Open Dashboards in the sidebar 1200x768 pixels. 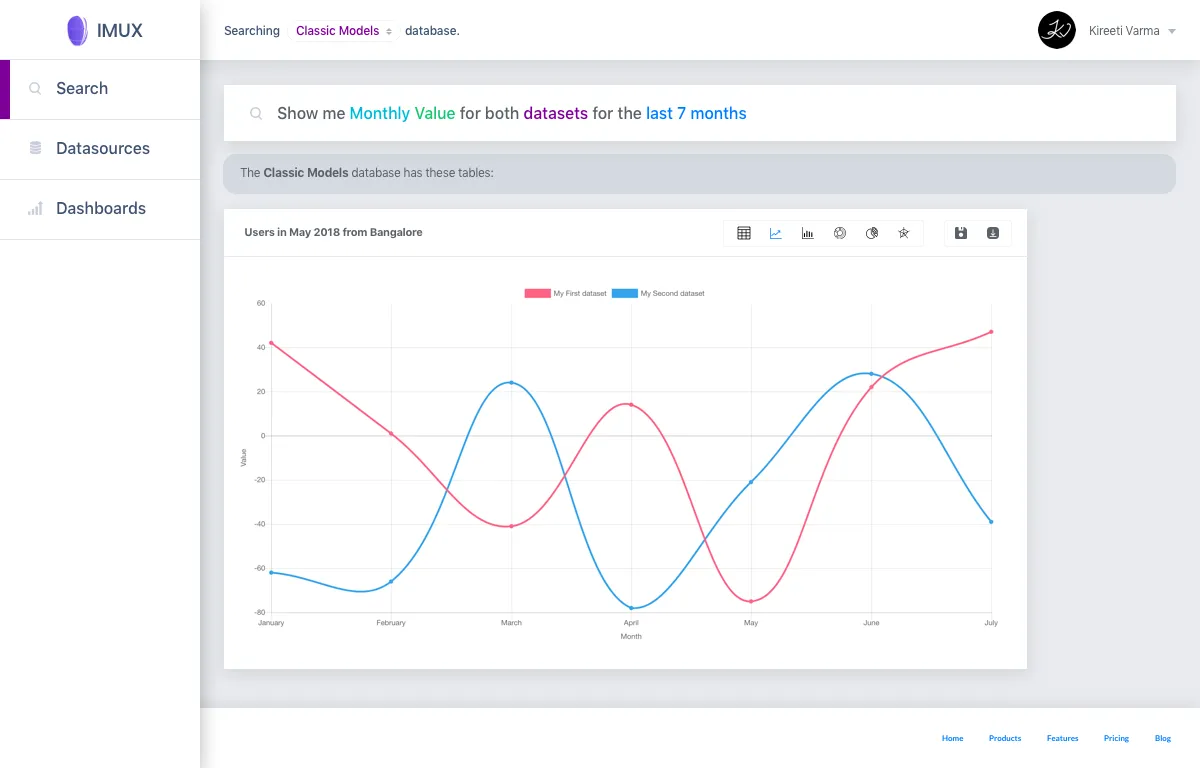[100, 209]
